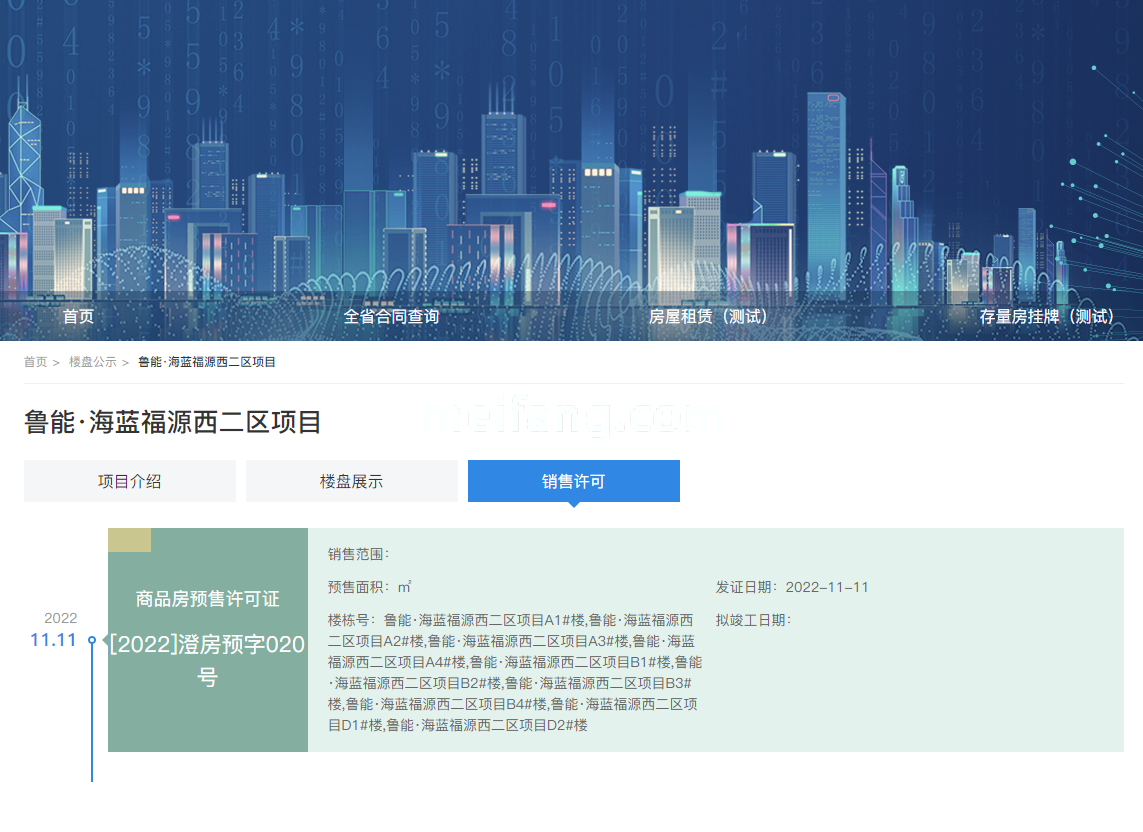Open 全省合同查询 navigation item
1143x832 pixels.
(x=391, y=316)
